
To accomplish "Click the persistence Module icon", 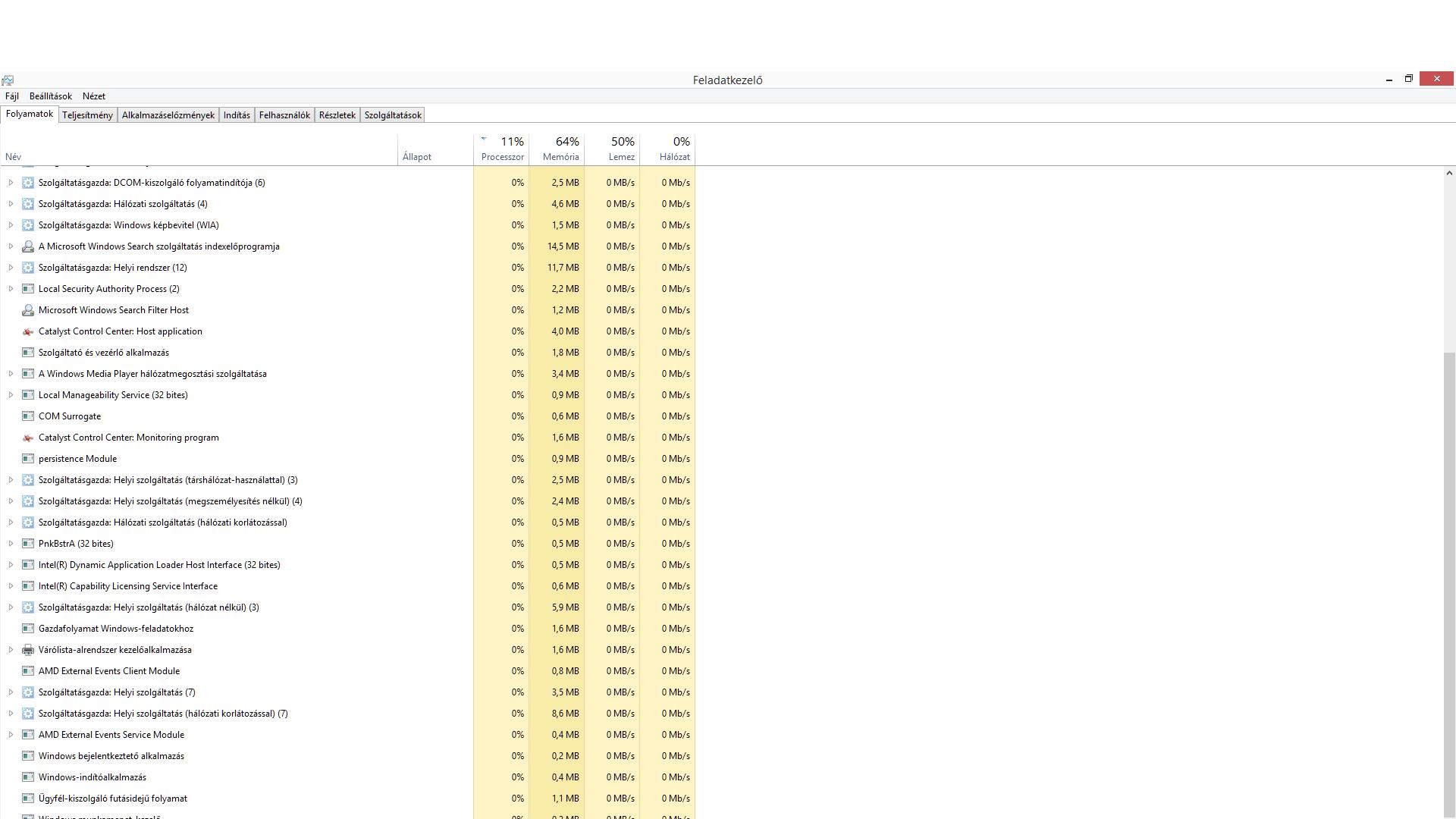I will point(28,459).
